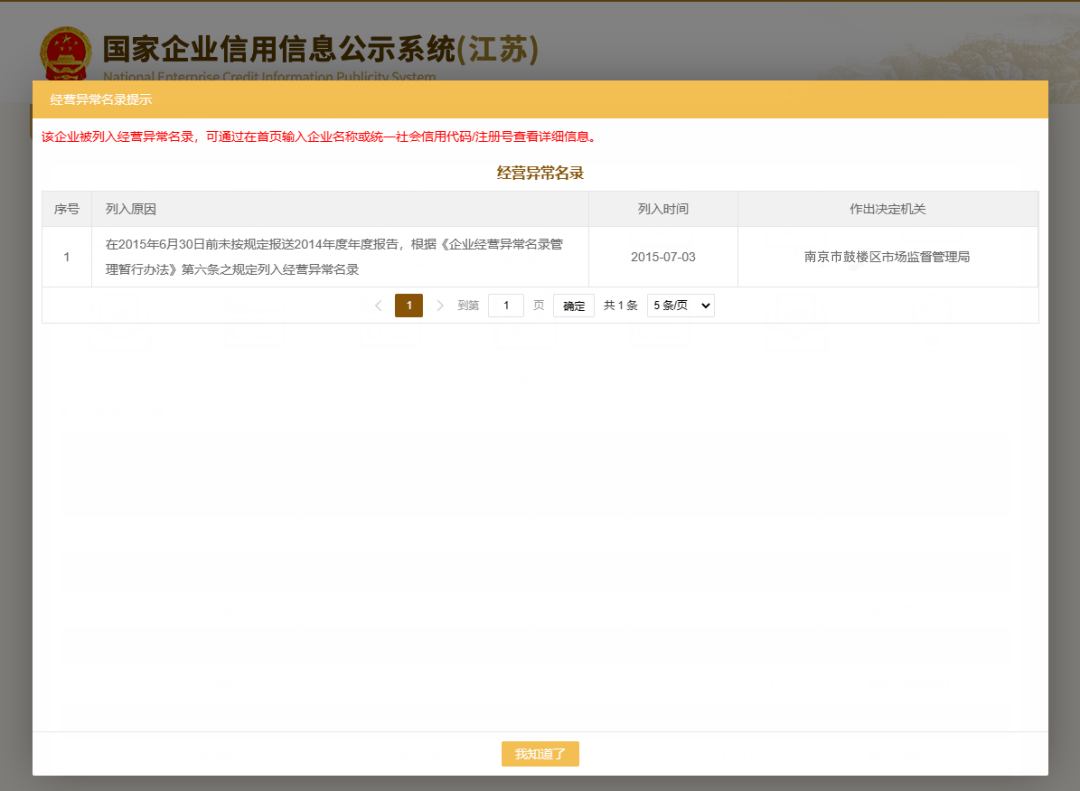Select the 南京市鼓楼区市场监督管理局 cell
This screenshot has width=1080, height=791.
point(888,256)
